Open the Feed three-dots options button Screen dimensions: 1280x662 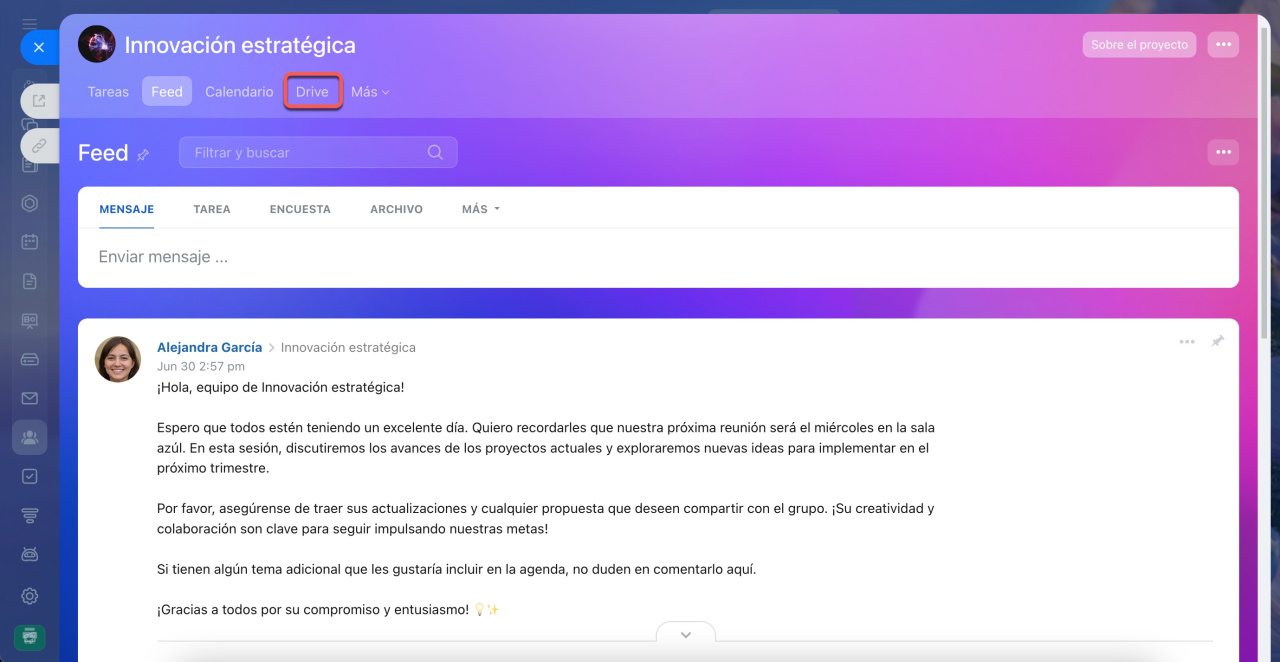[1223, 152]
